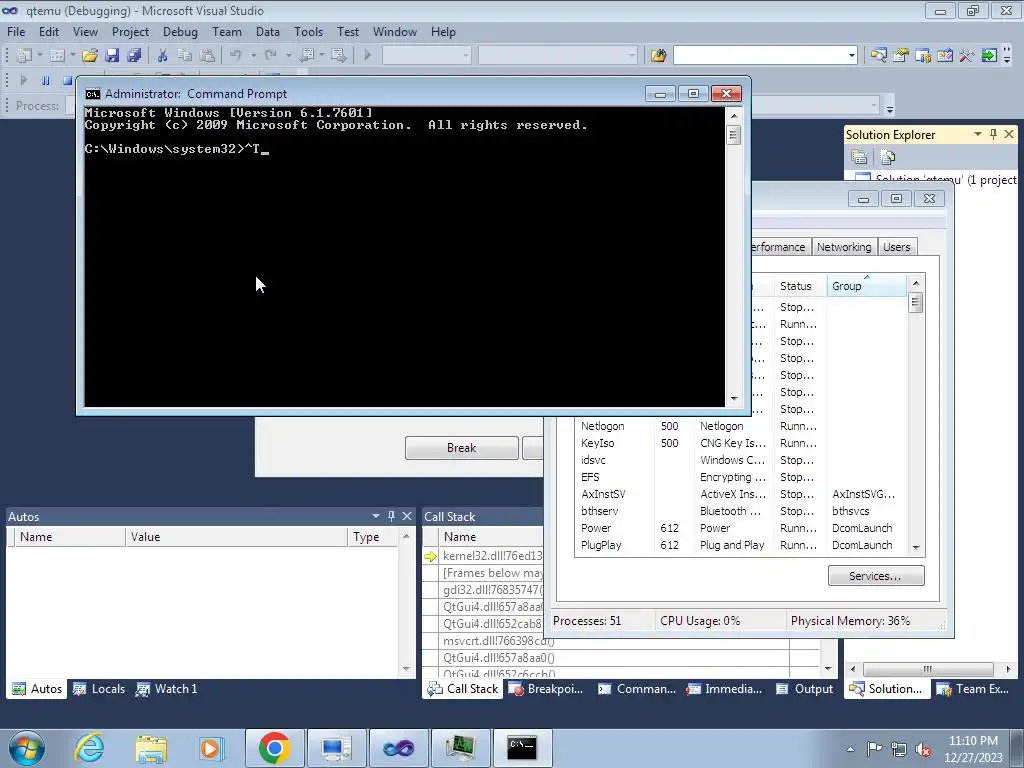Open the Autos panel window position dropdown
Viewport: 1024px width, 768px height.
(376, 516)
